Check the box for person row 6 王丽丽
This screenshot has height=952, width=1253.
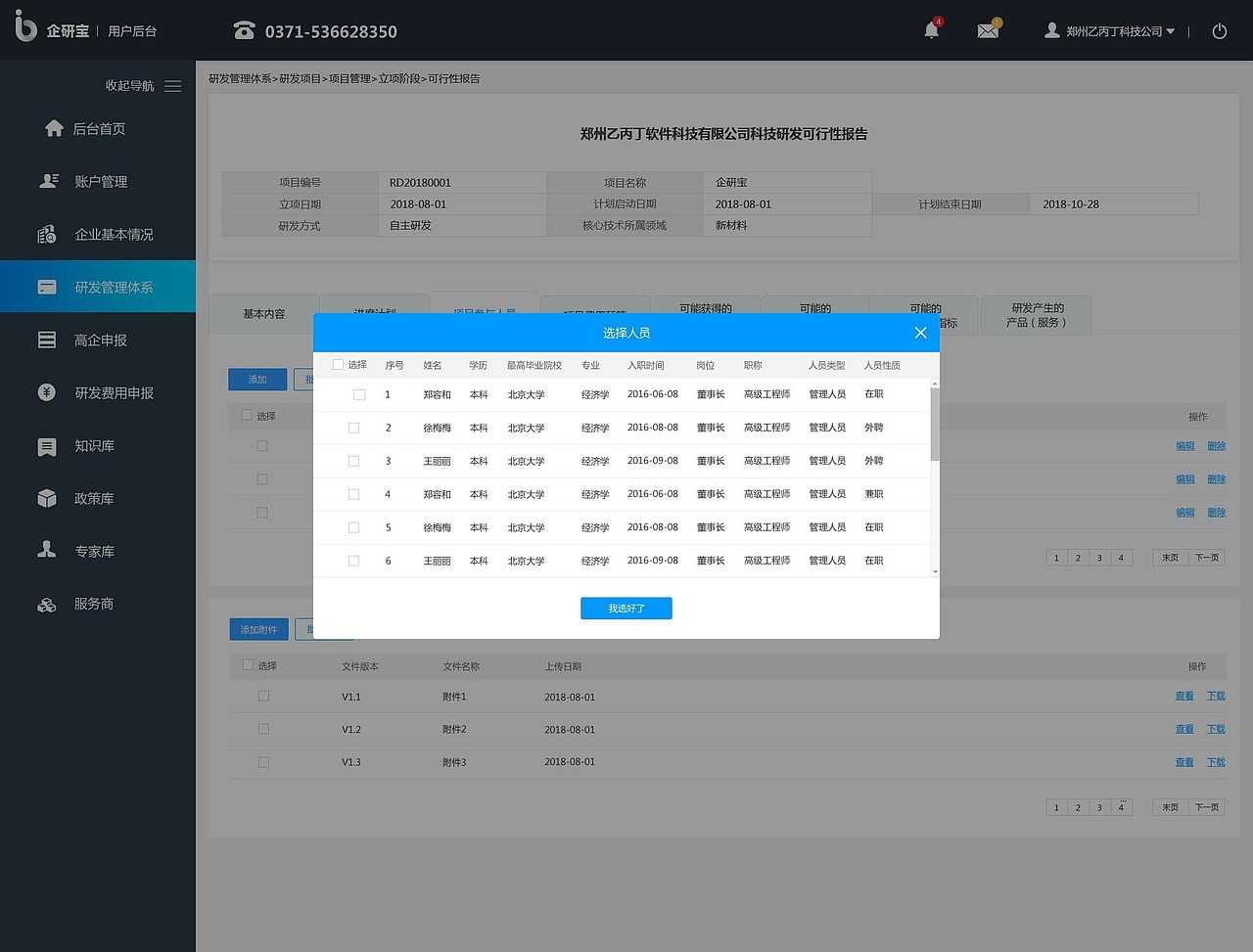tap(353, 561)
